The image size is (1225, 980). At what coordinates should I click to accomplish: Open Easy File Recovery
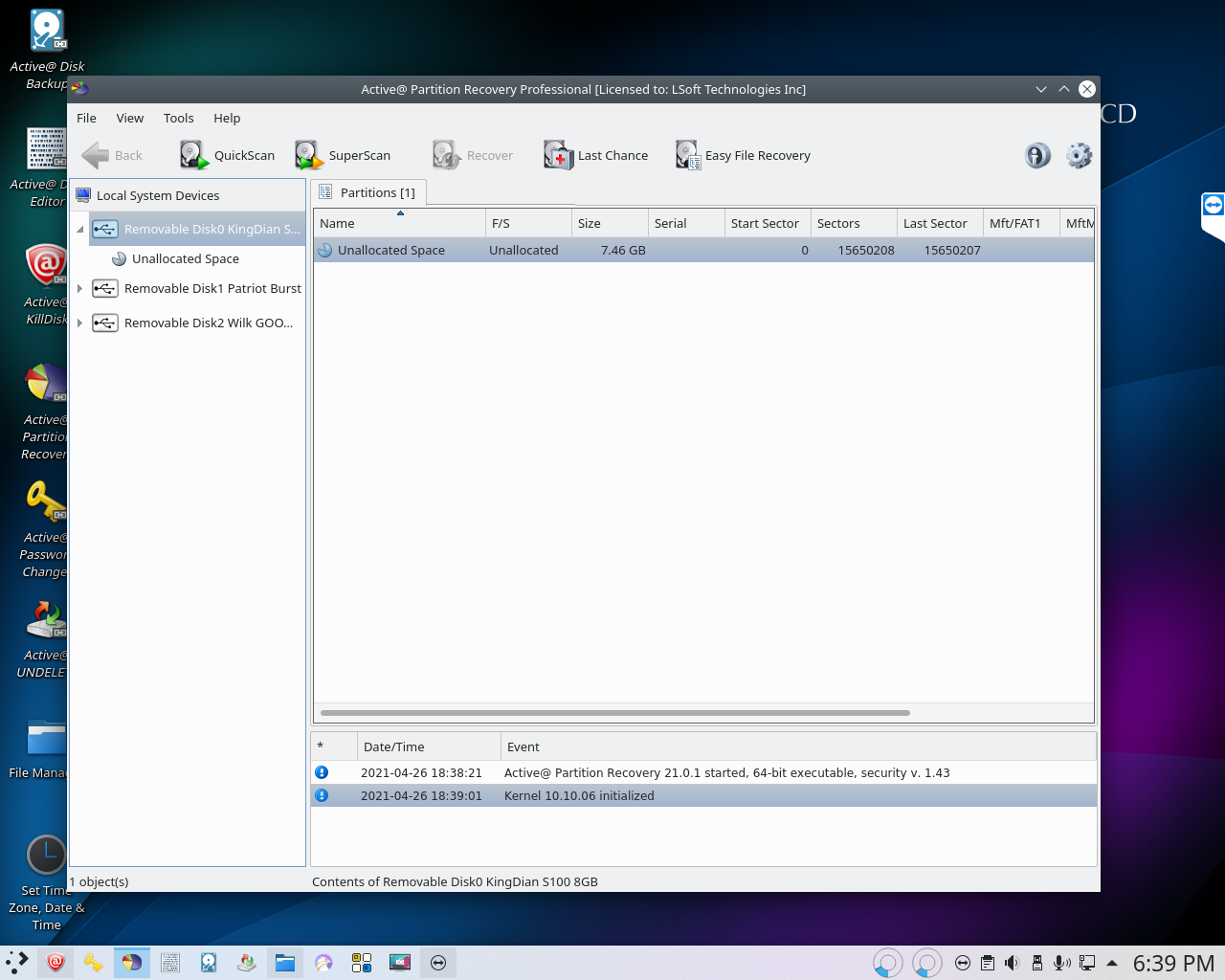(743, 155)
